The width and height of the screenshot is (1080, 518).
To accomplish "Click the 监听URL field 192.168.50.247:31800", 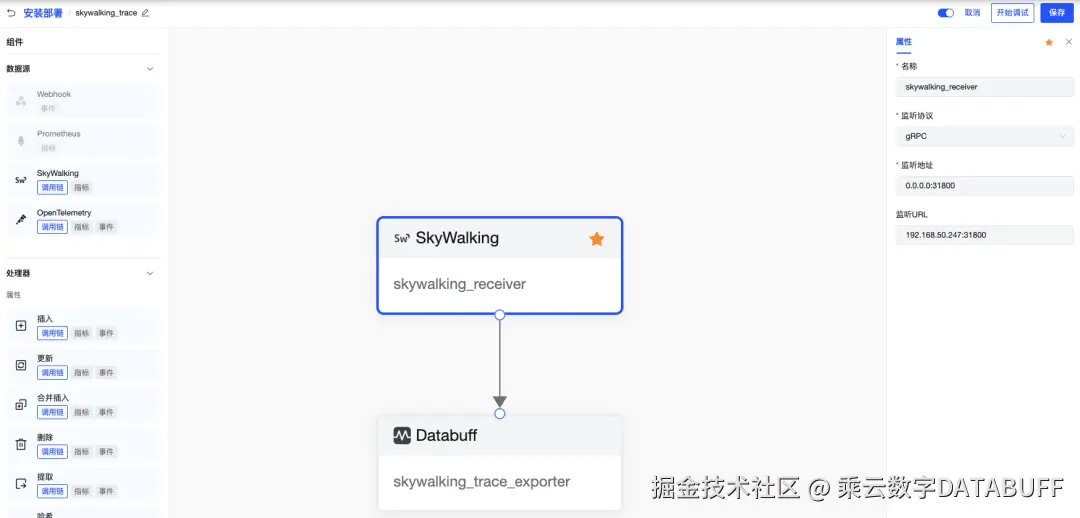I will click(x=984, y=235).
